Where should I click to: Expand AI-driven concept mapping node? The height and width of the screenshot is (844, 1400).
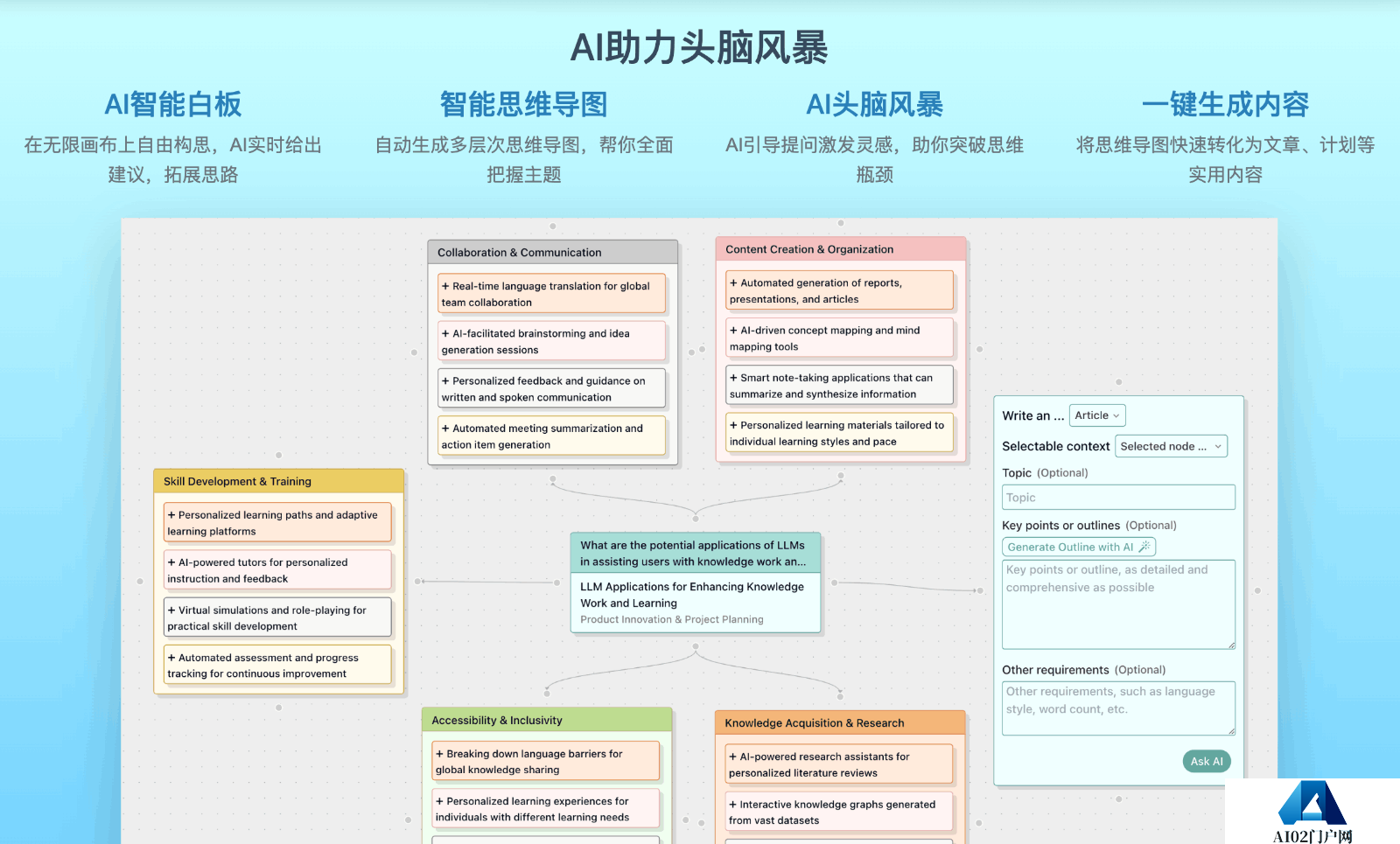(733, 331)
